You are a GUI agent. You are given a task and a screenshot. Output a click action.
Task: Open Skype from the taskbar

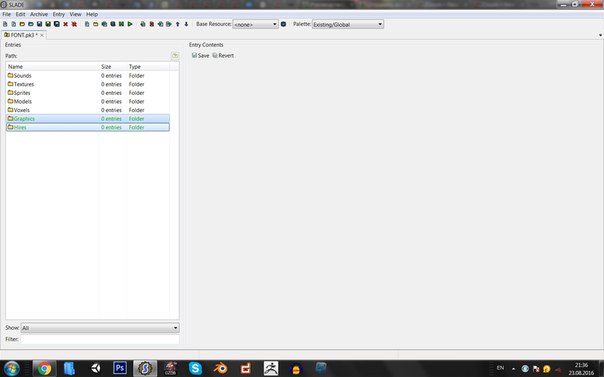coord(195,369)
